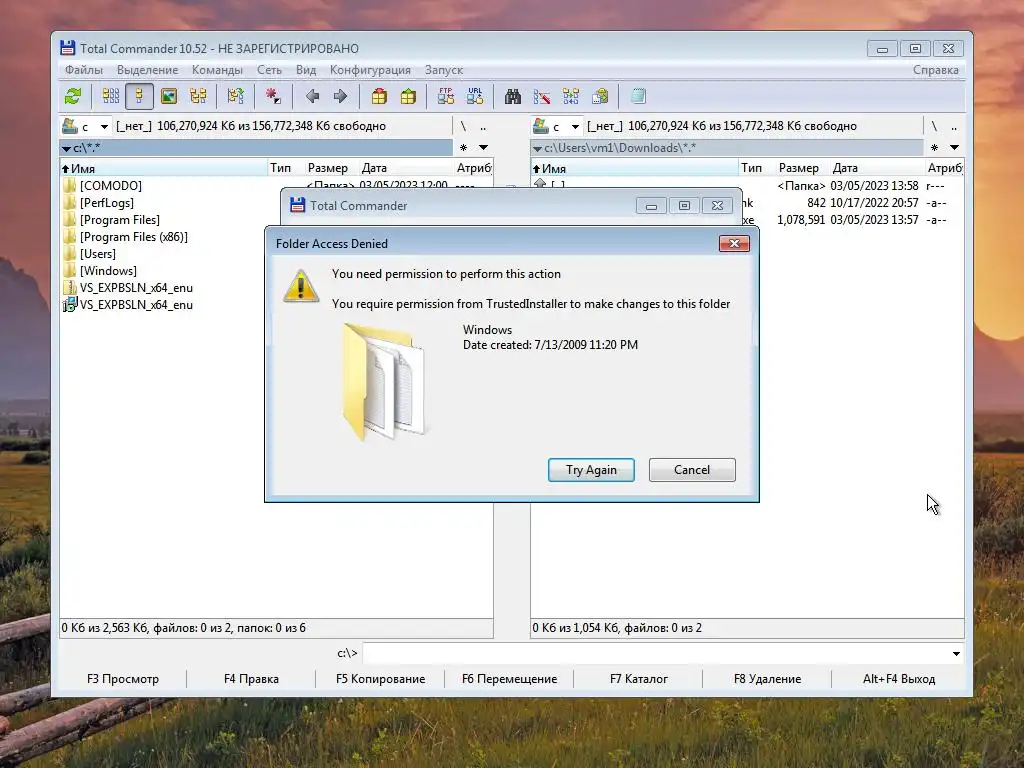Open right panel directory history arrow

954,148
